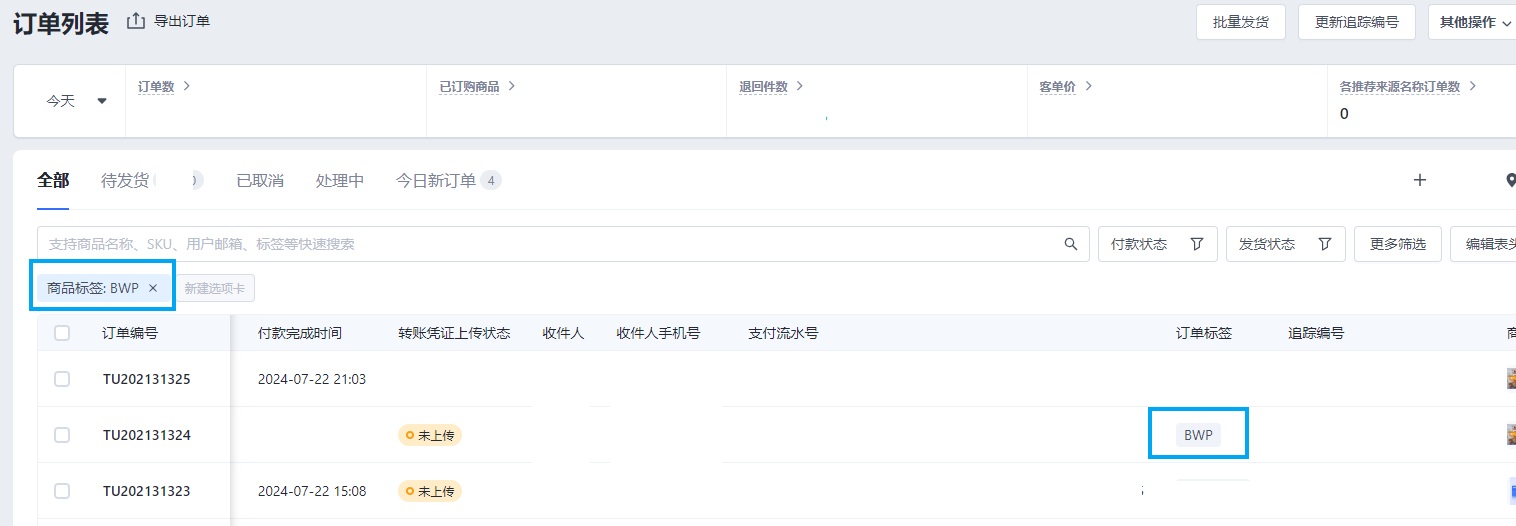Viewport: 1516px width, 526px height.
Task: Click the 更新追踪编号 button
Action: [1357, 22]
